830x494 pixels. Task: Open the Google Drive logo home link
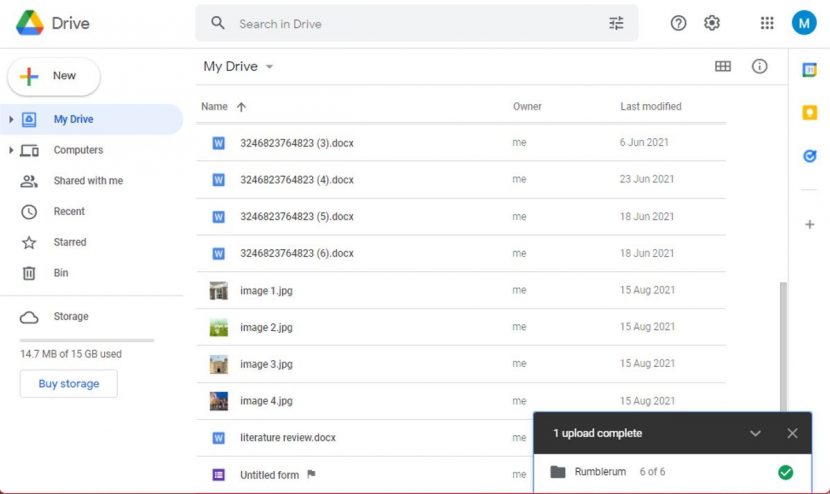[x=52, y=23]
